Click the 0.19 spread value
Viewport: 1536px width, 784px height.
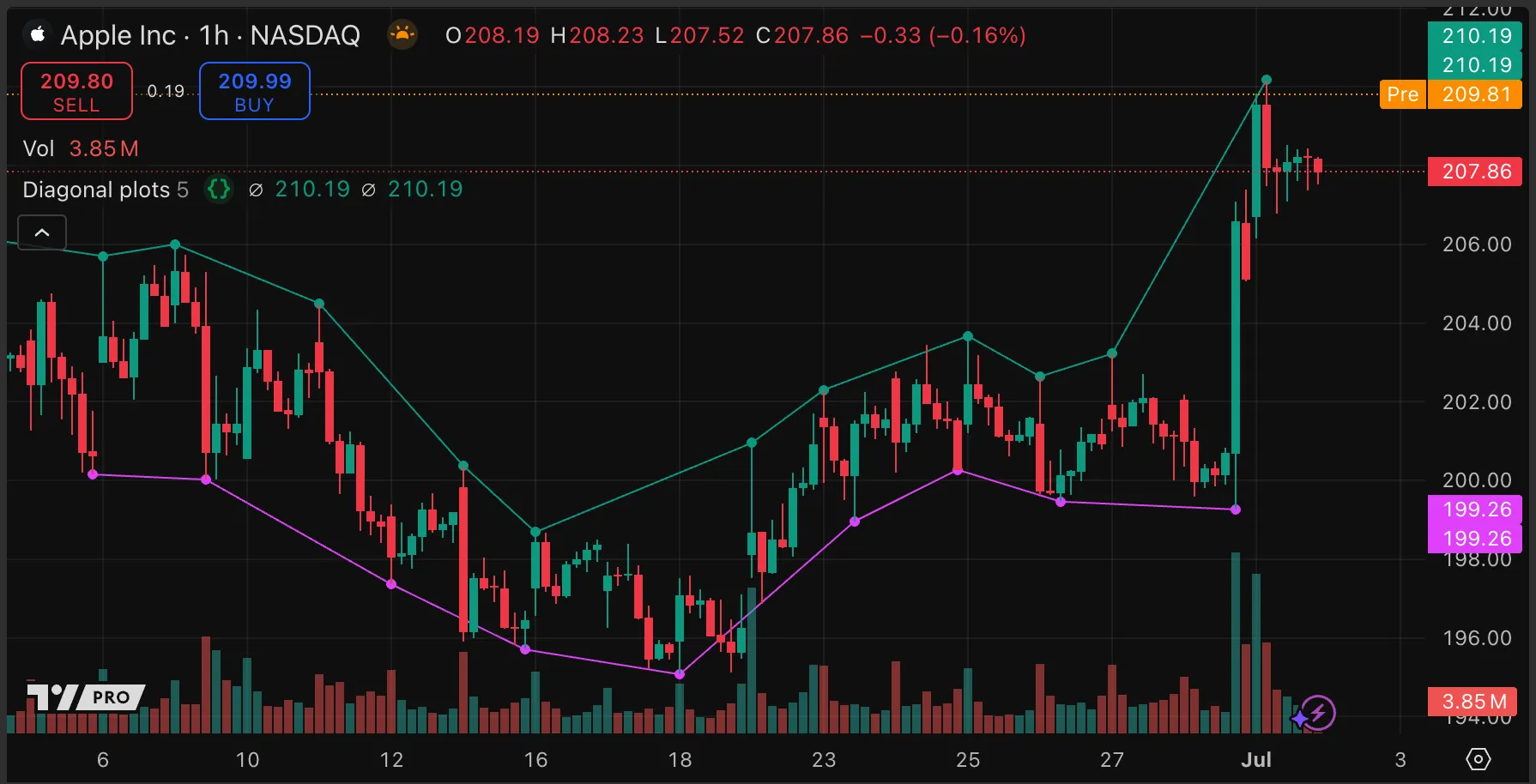(x=166, y=91)
